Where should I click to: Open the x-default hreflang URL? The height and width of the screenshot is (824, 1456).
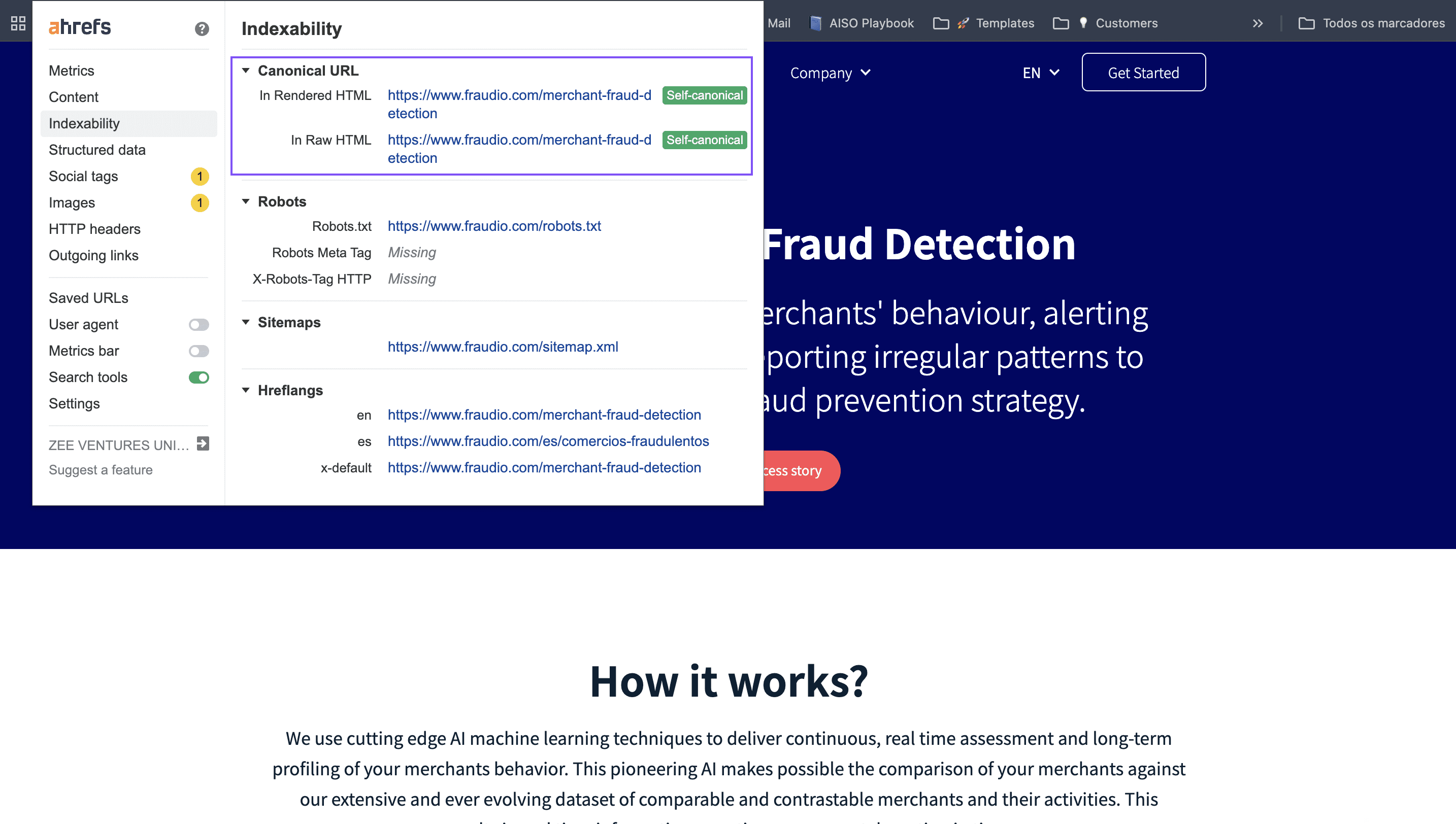pos(544,468)
